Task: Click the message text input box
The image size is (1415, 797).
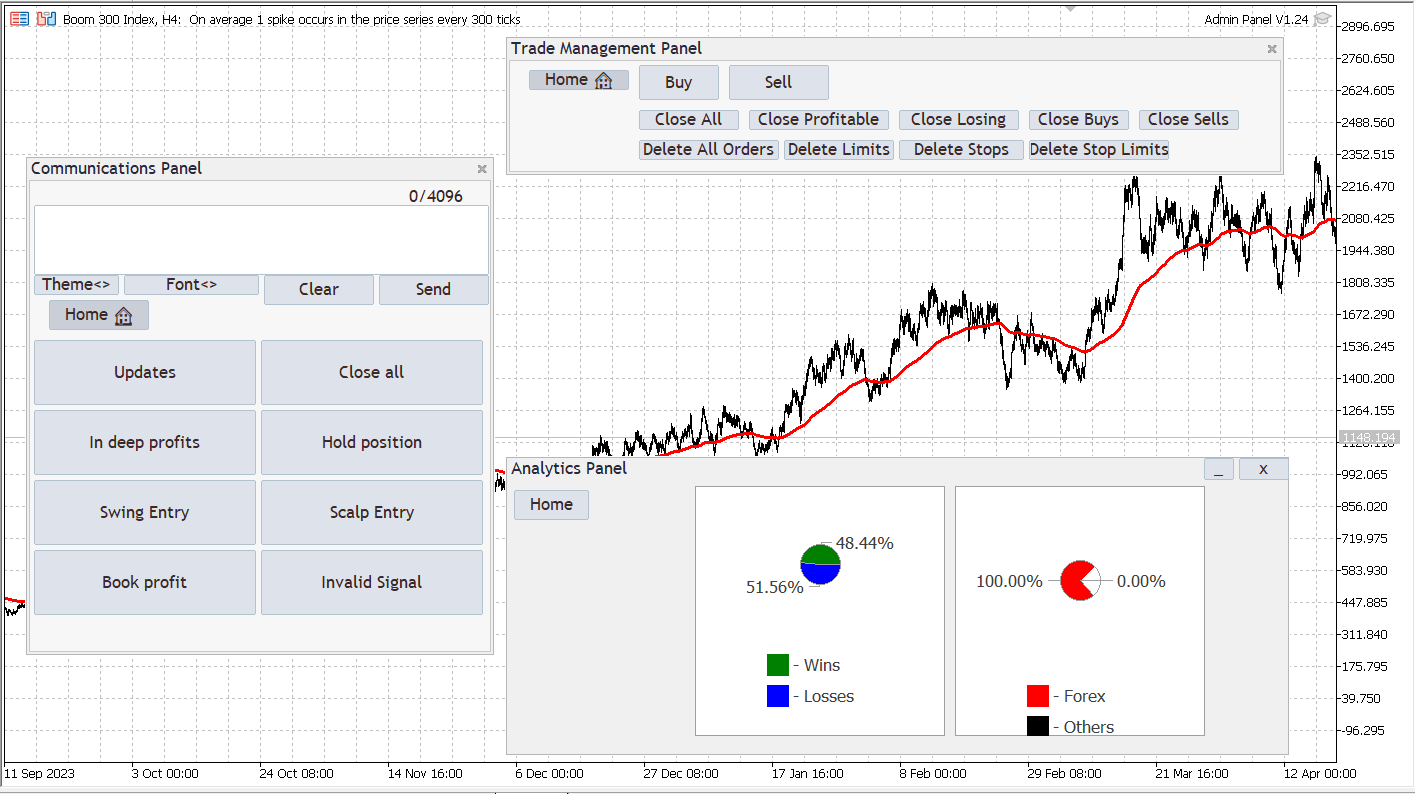Action: click(261, 240)
